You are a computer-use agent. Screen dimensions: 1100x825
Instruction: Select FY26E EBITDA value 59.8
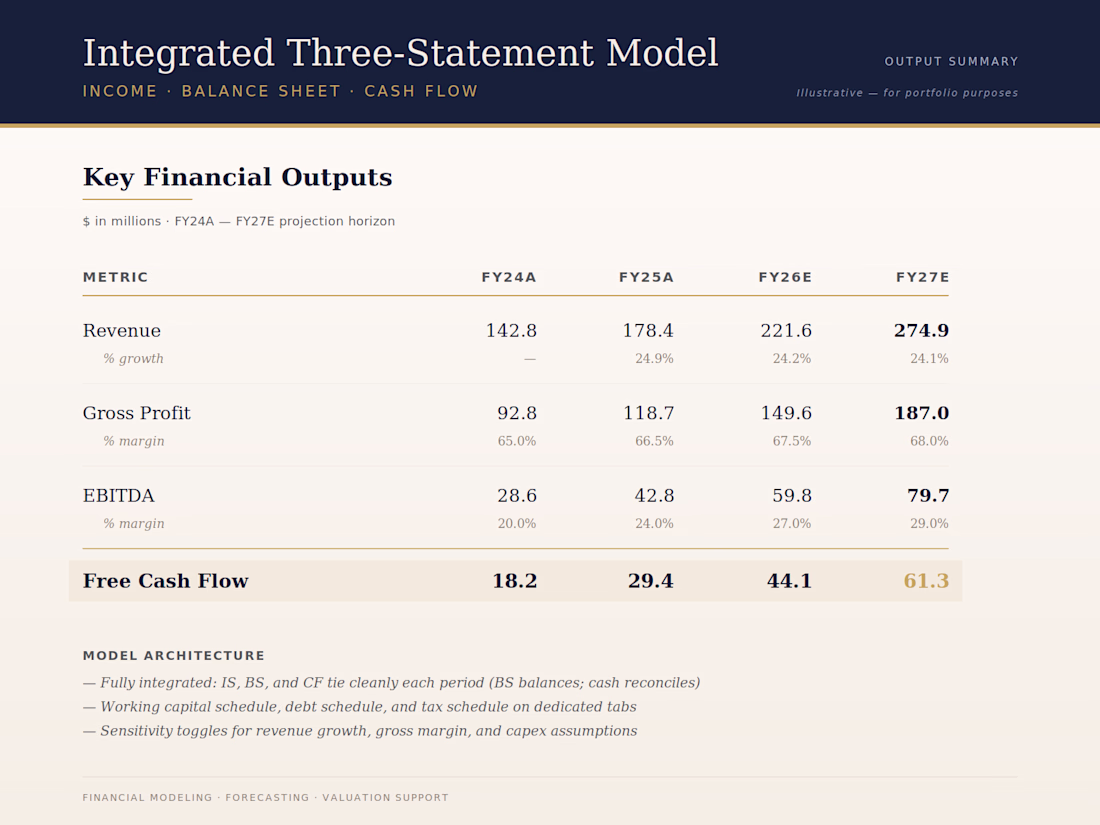pos(792,496)
